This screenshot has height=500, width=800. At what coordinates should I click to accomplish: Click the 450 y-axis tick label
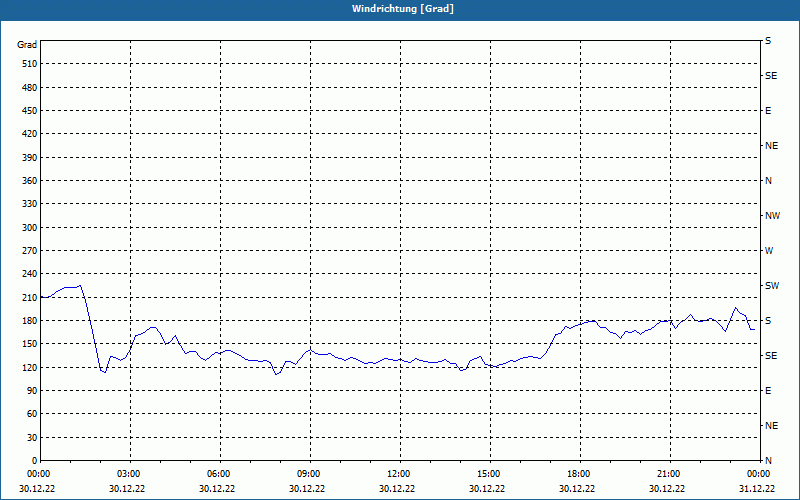30,111
